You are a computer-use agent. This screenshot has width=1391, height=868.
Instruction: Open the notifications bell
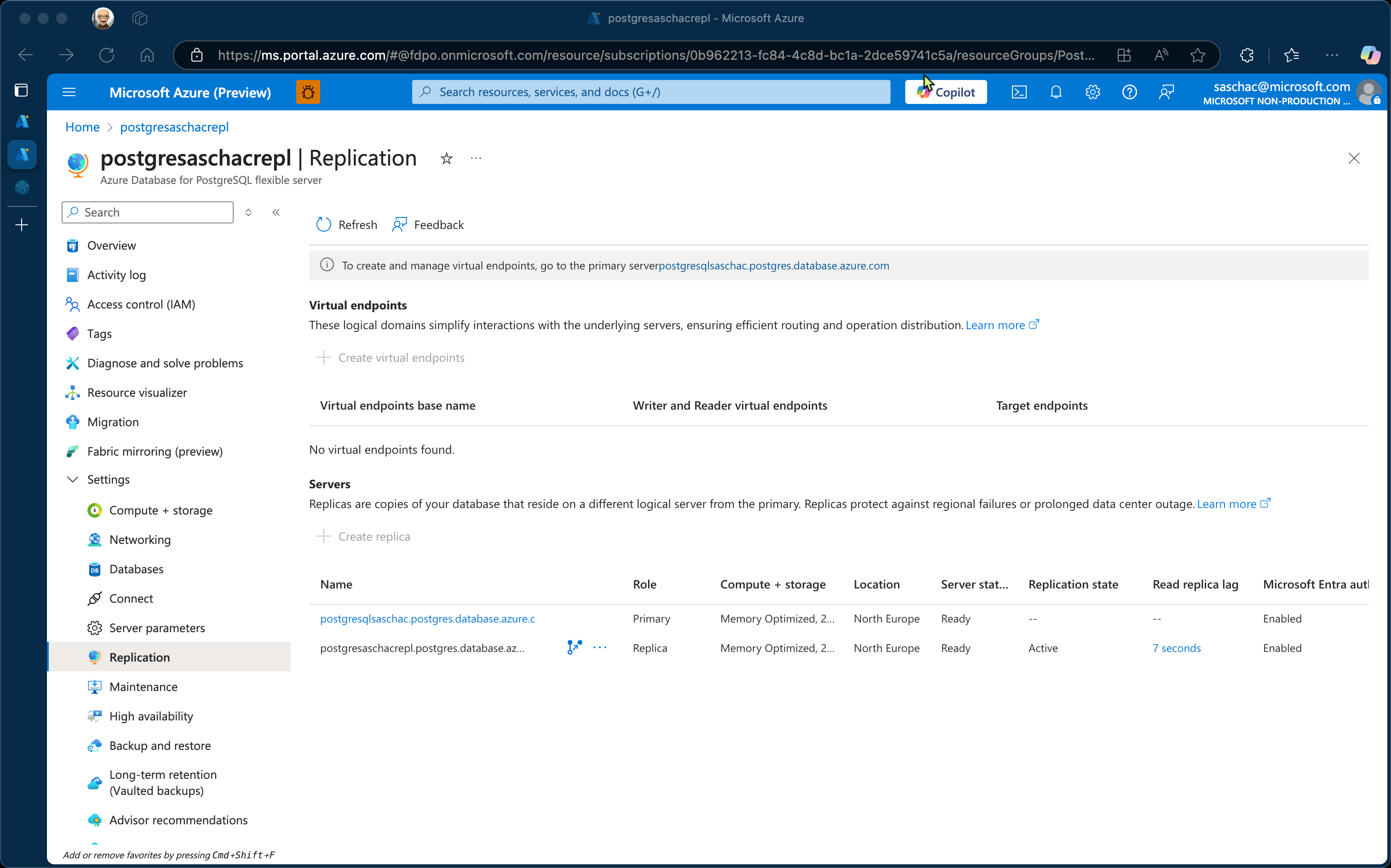(x=1056, y=92)
